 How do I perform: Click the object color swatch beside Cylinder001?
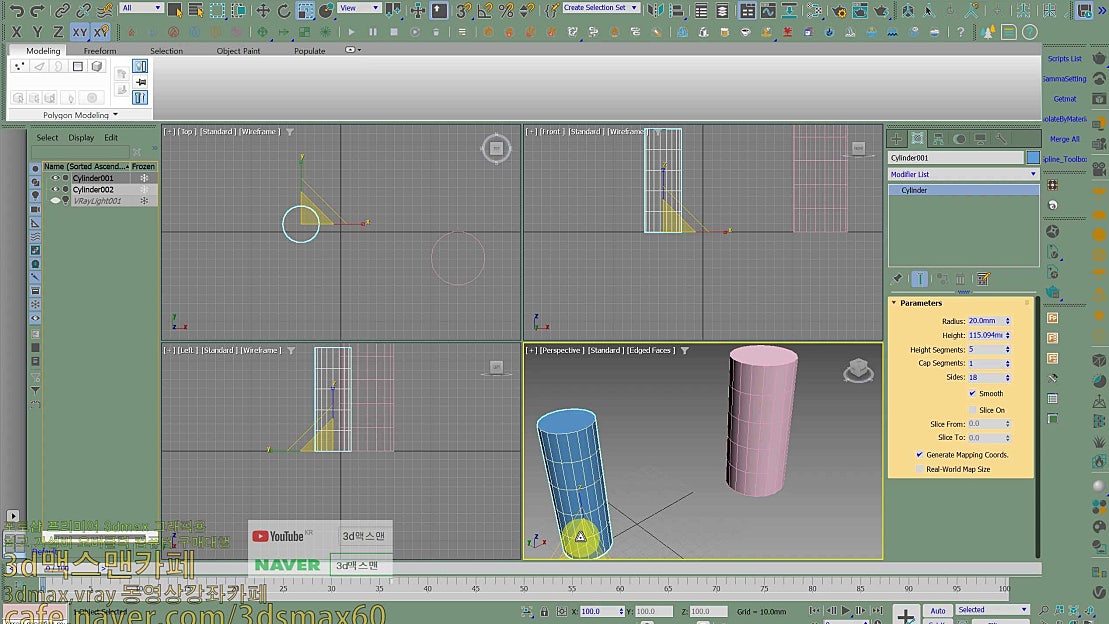click(1034, 156)
